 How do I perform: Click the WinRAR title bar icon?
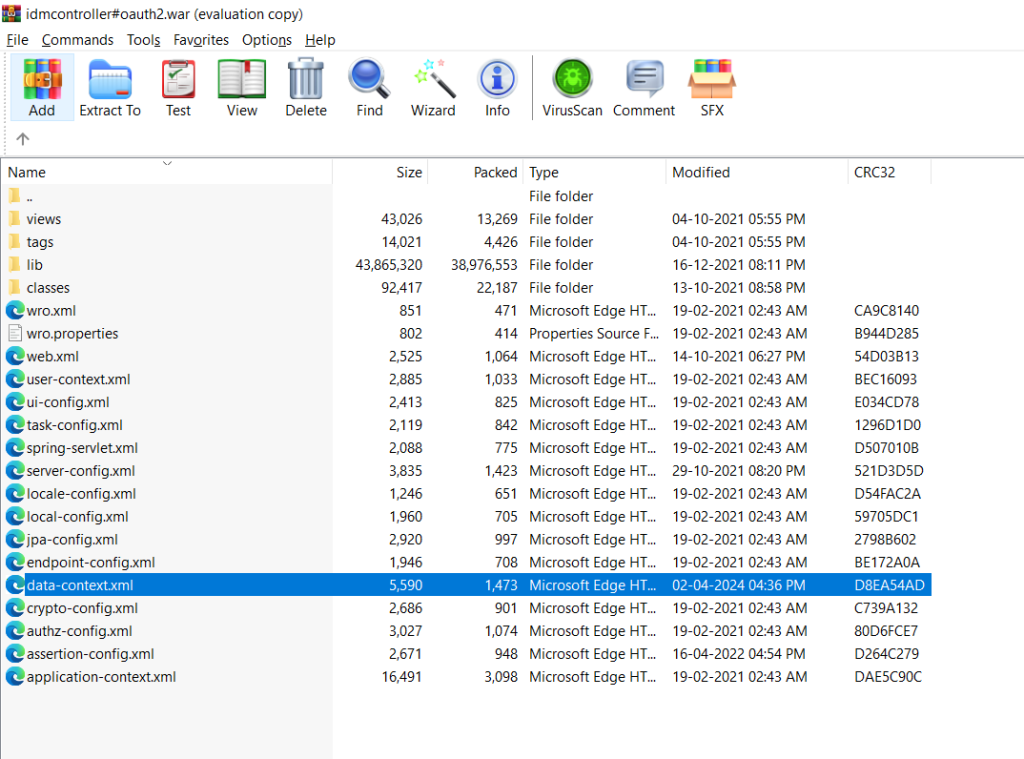pos(11,13)
